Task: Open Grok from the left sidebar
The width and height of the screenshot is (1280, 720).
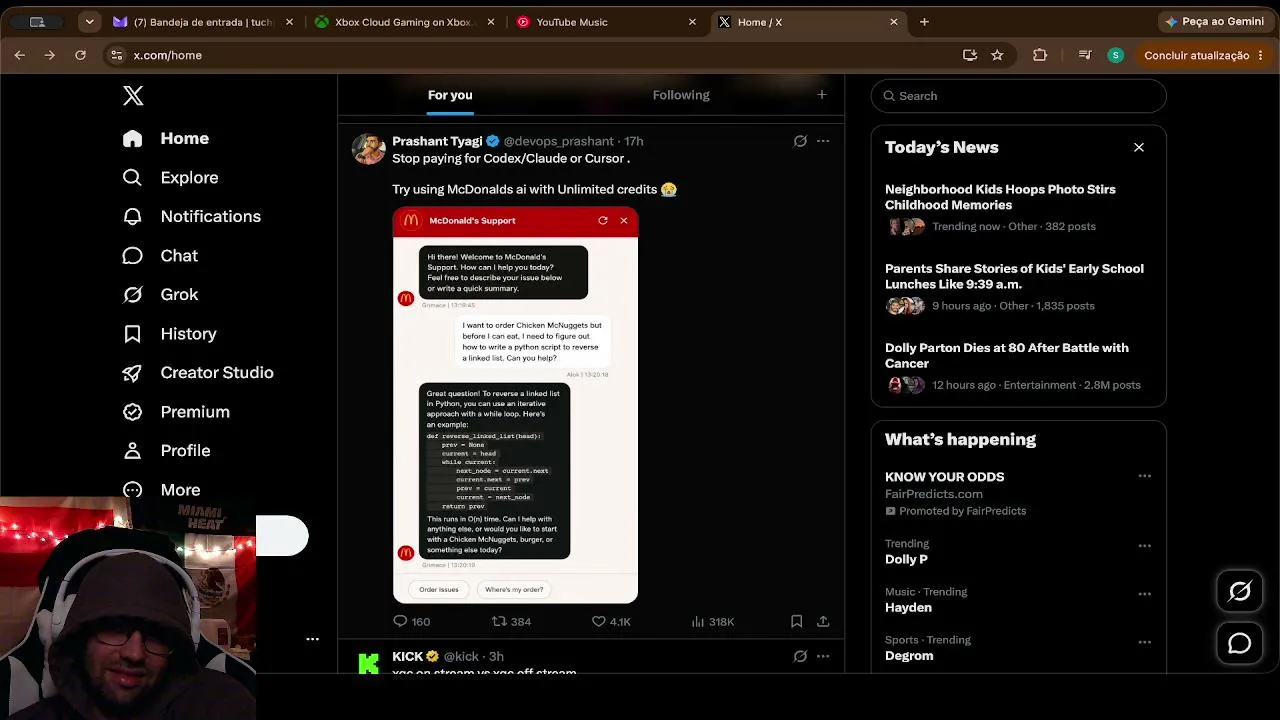Action: 160,295
